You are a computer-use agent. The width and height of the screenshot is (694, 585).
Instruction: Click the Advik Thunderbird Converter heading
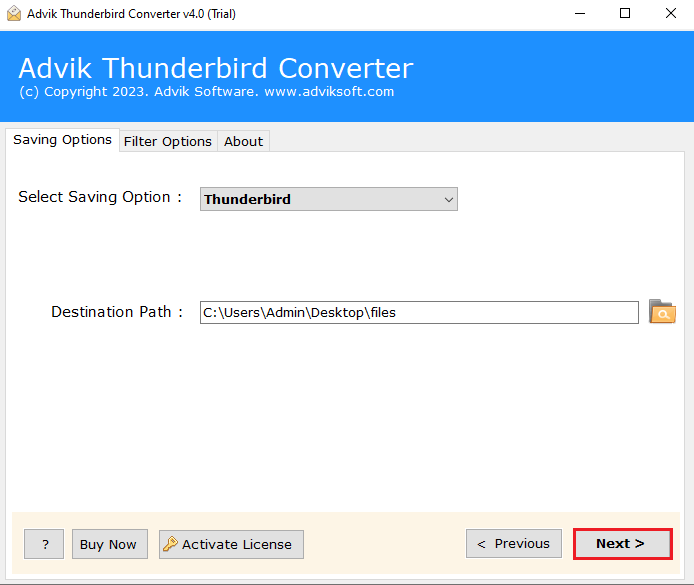pyautogui.click(x=216, y=68)
